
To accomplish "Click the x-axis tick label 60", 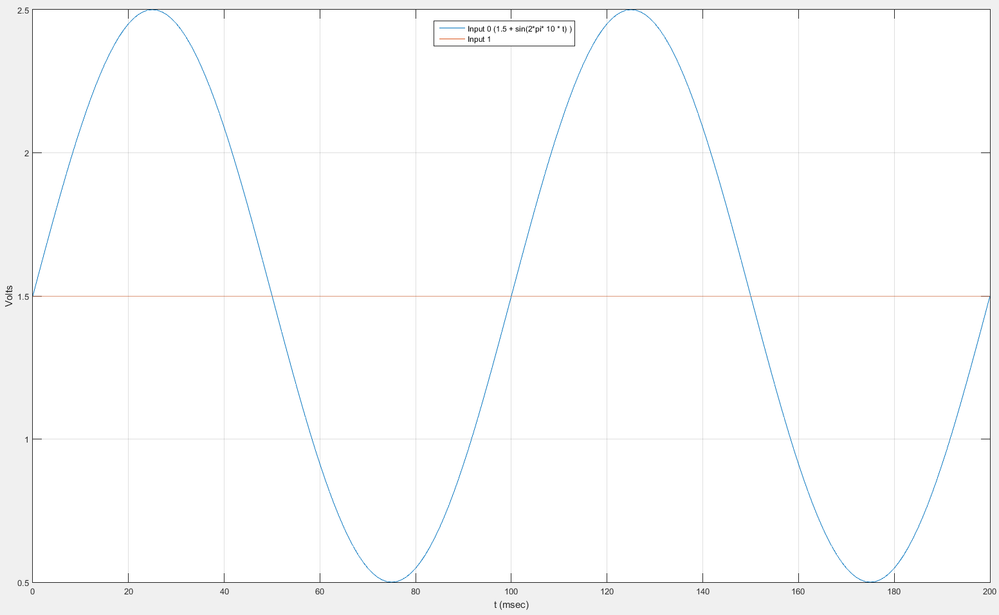I will tap(320, 591).
